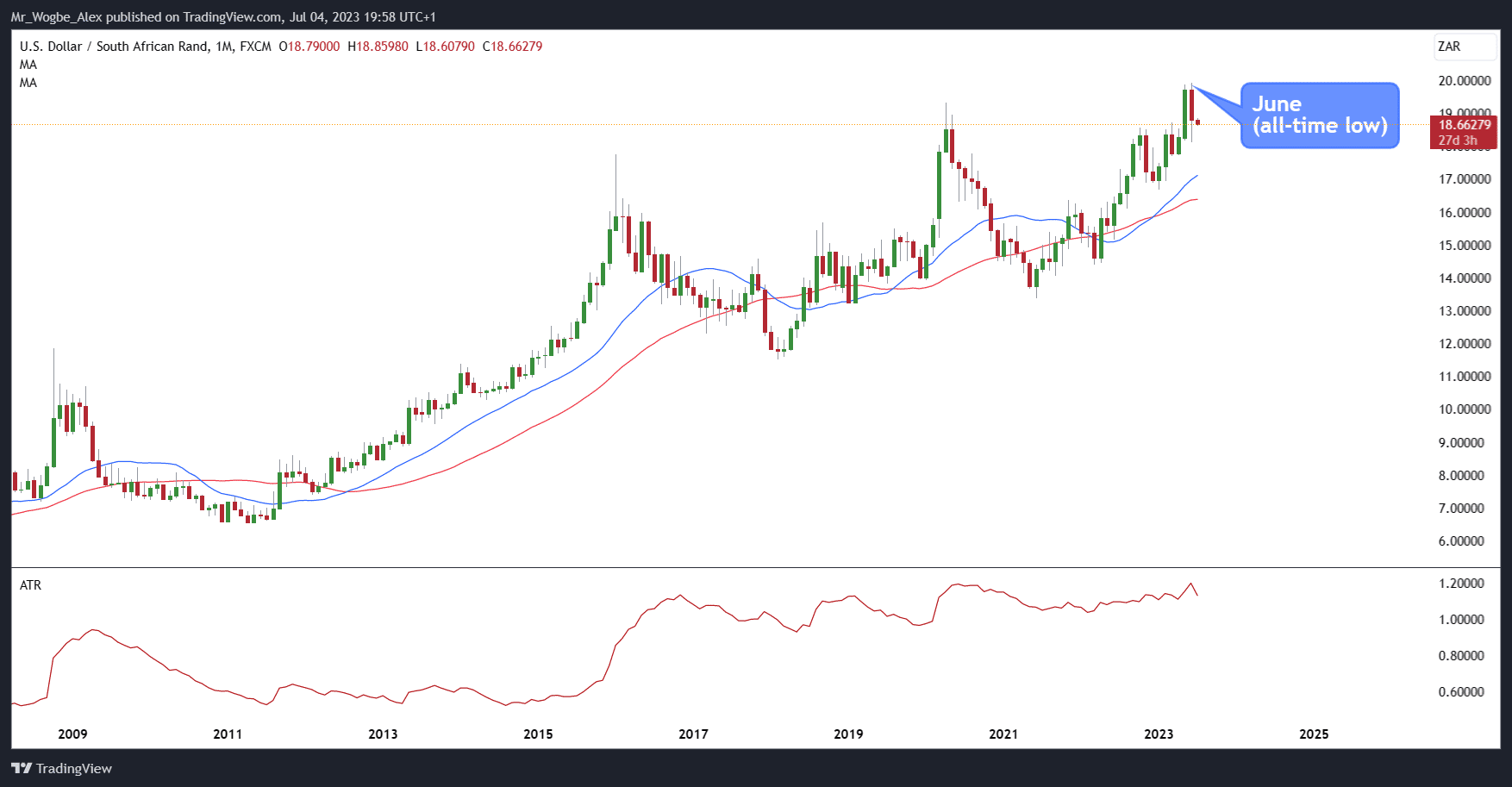Image resolution: width=1512 pixels, height=787 pixels.
Task: Click the 15.00000 price axis label
Action: 1465,245
